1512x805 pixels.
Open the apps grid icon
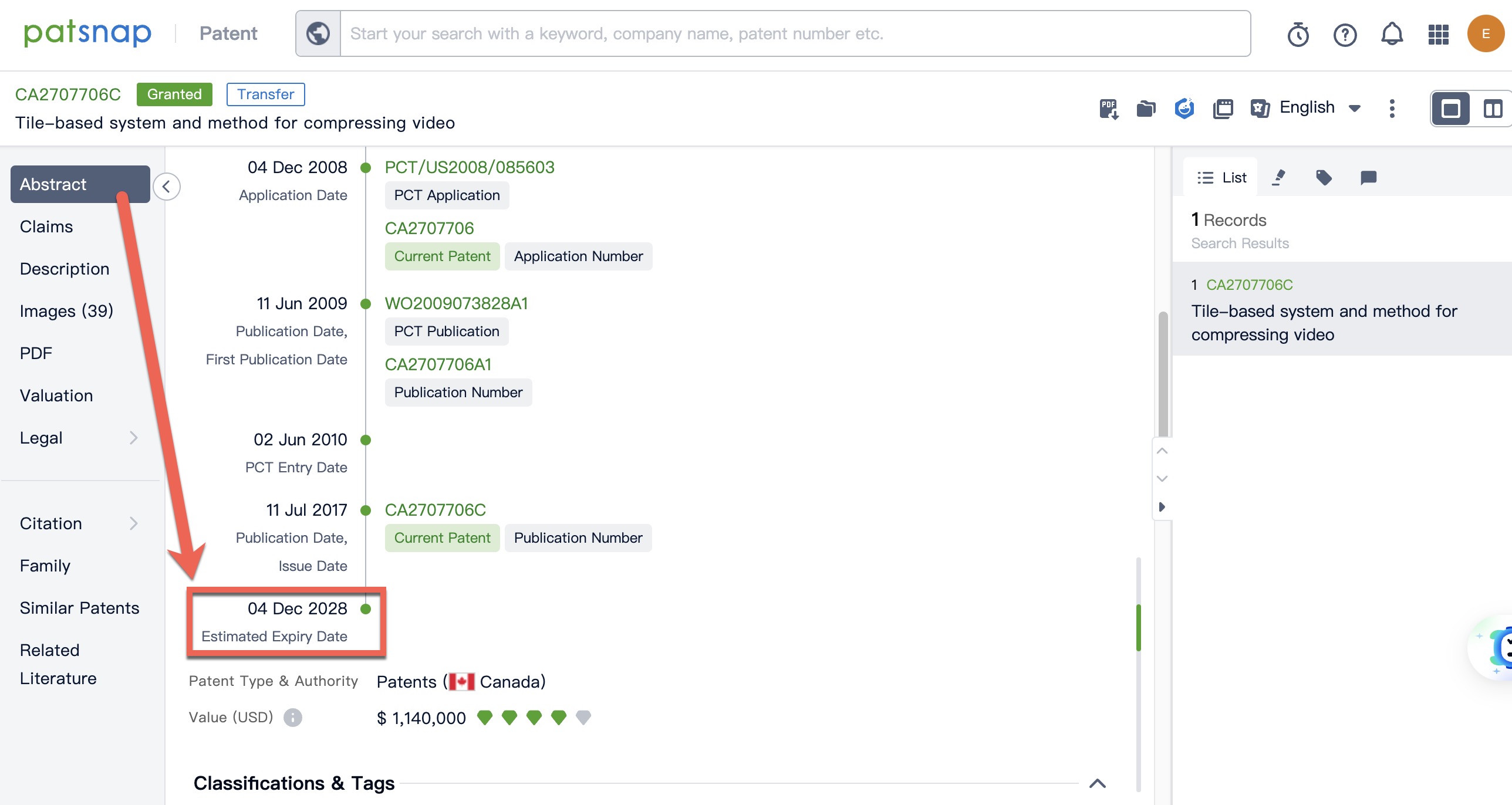coord(1439,34)
